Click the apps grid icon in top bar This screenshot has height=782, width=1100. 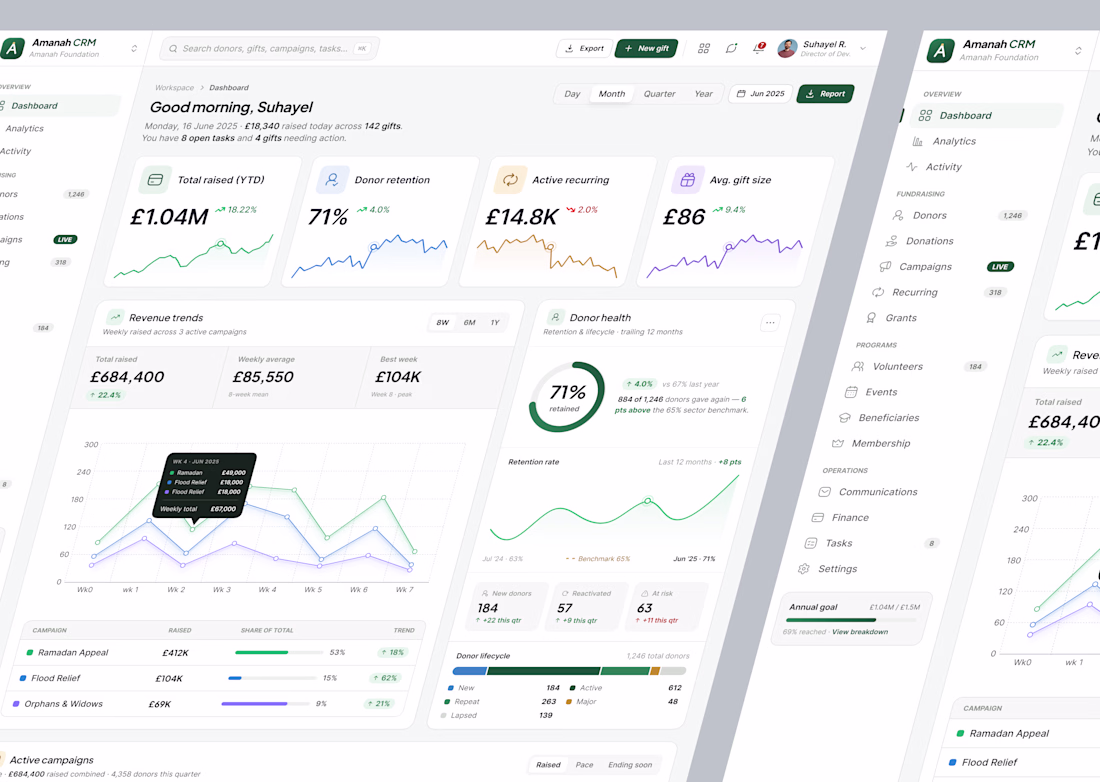[704, 48]
